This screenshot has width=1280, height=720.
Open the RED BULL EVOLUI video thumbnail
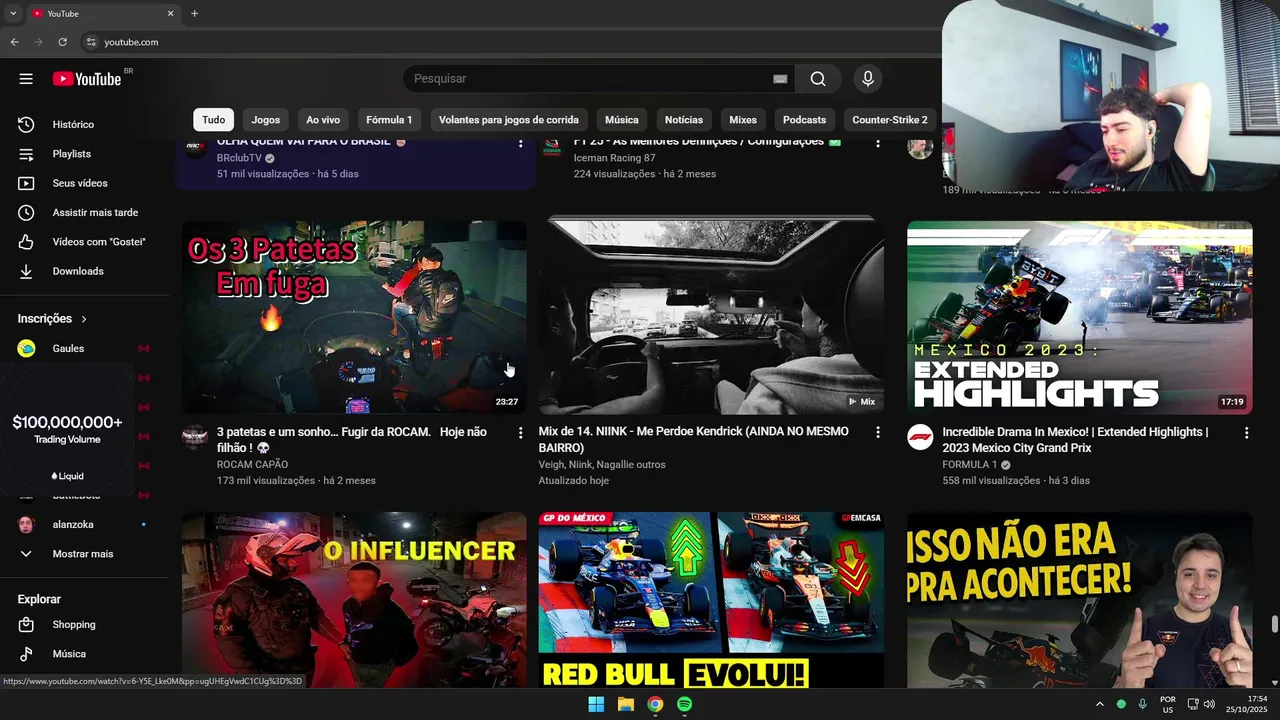[711, 600]
